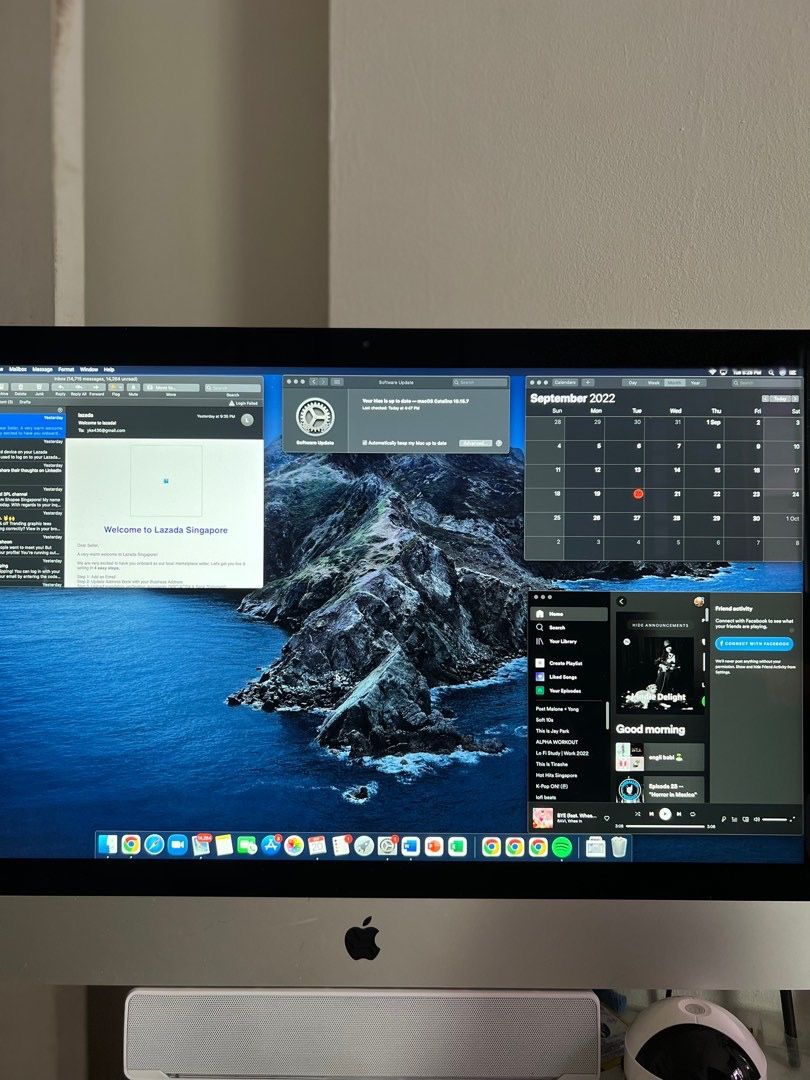Play the current Spotify track
This screenshot has height=1080, width=810.
tap(665, 814)
